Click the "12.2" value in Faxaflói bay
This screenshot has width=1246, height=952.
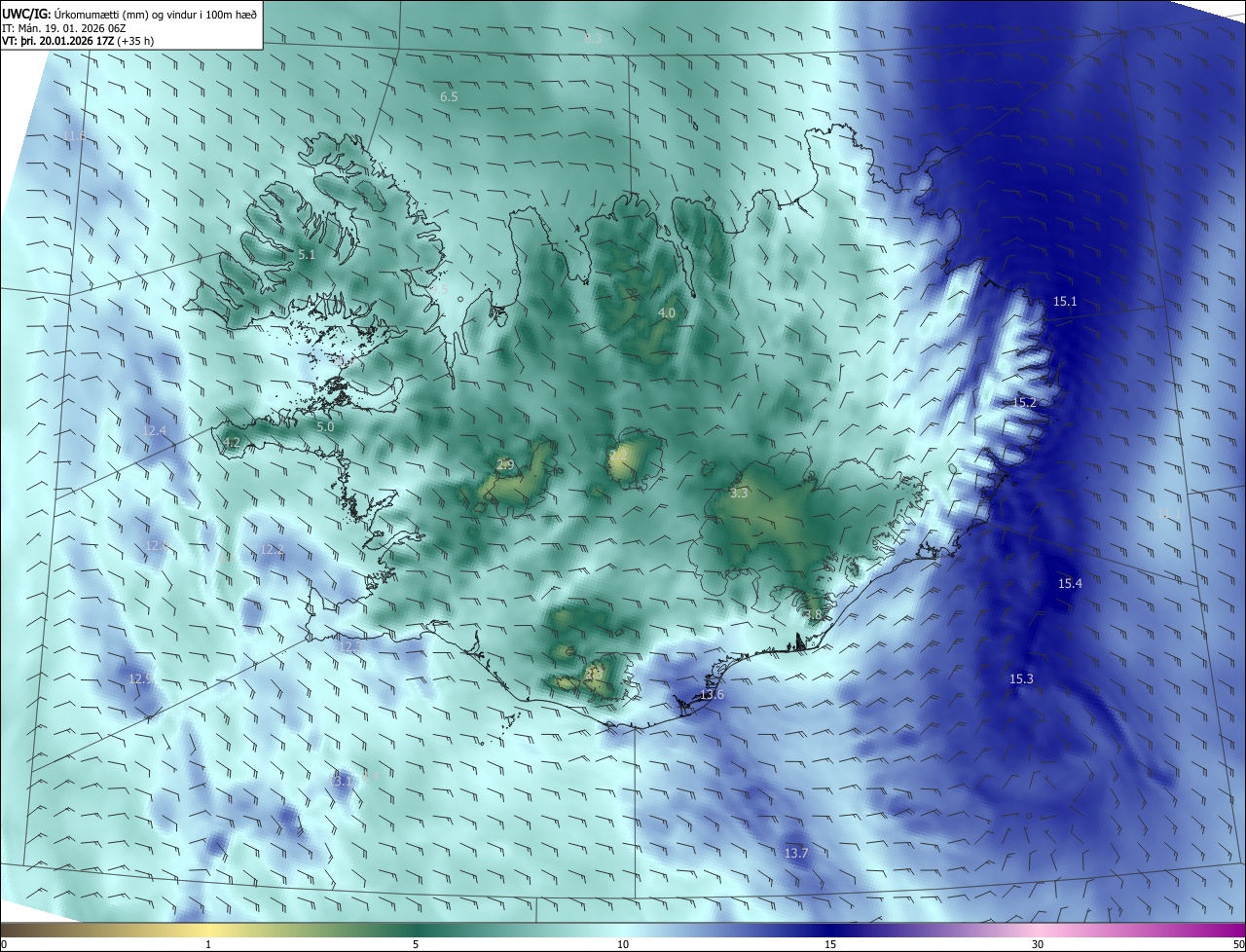pyautogui.click(x=272, y=551)
